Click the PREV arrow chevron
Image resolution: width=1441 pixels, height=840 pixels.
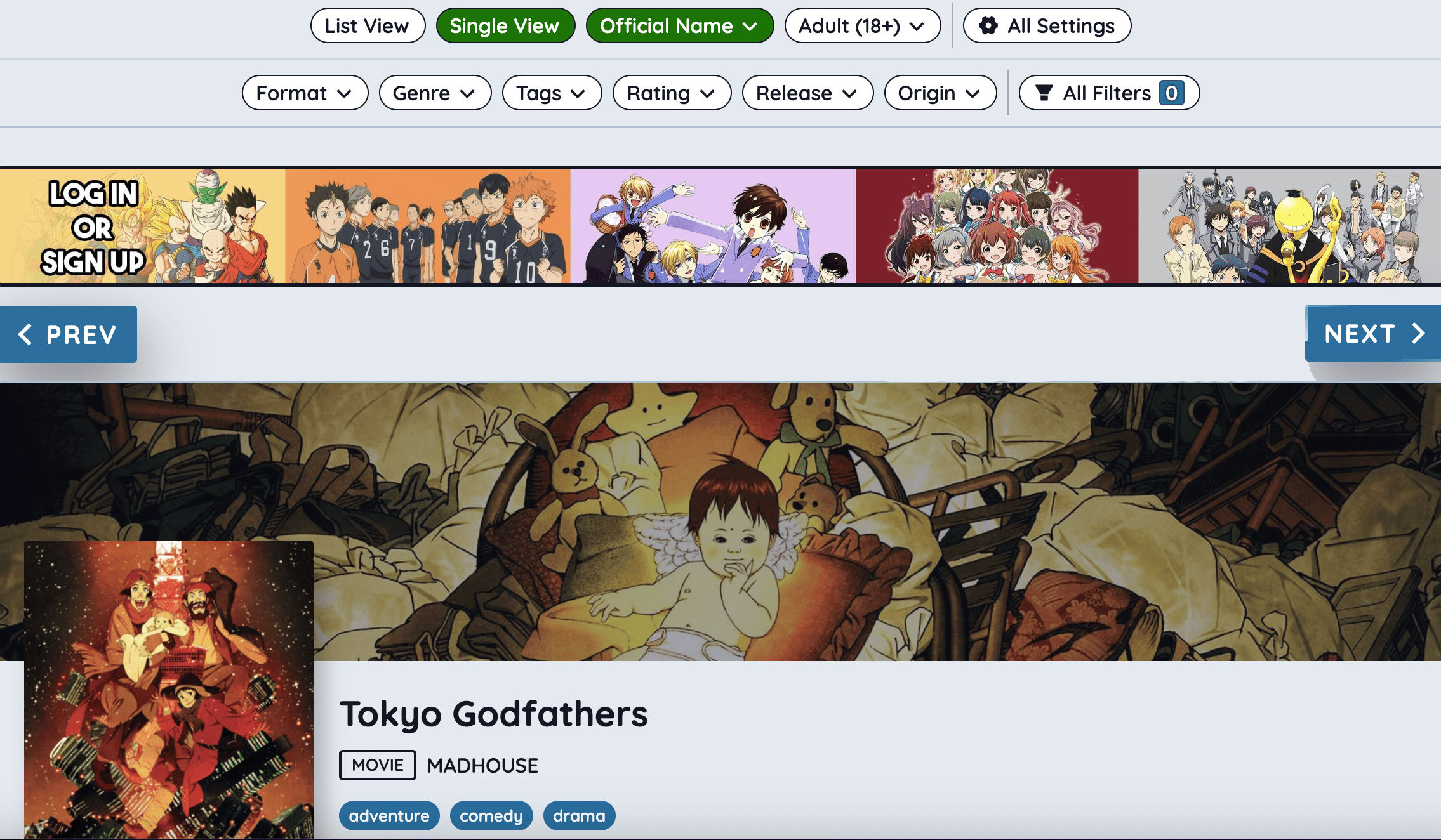click(x=25, y=334)
